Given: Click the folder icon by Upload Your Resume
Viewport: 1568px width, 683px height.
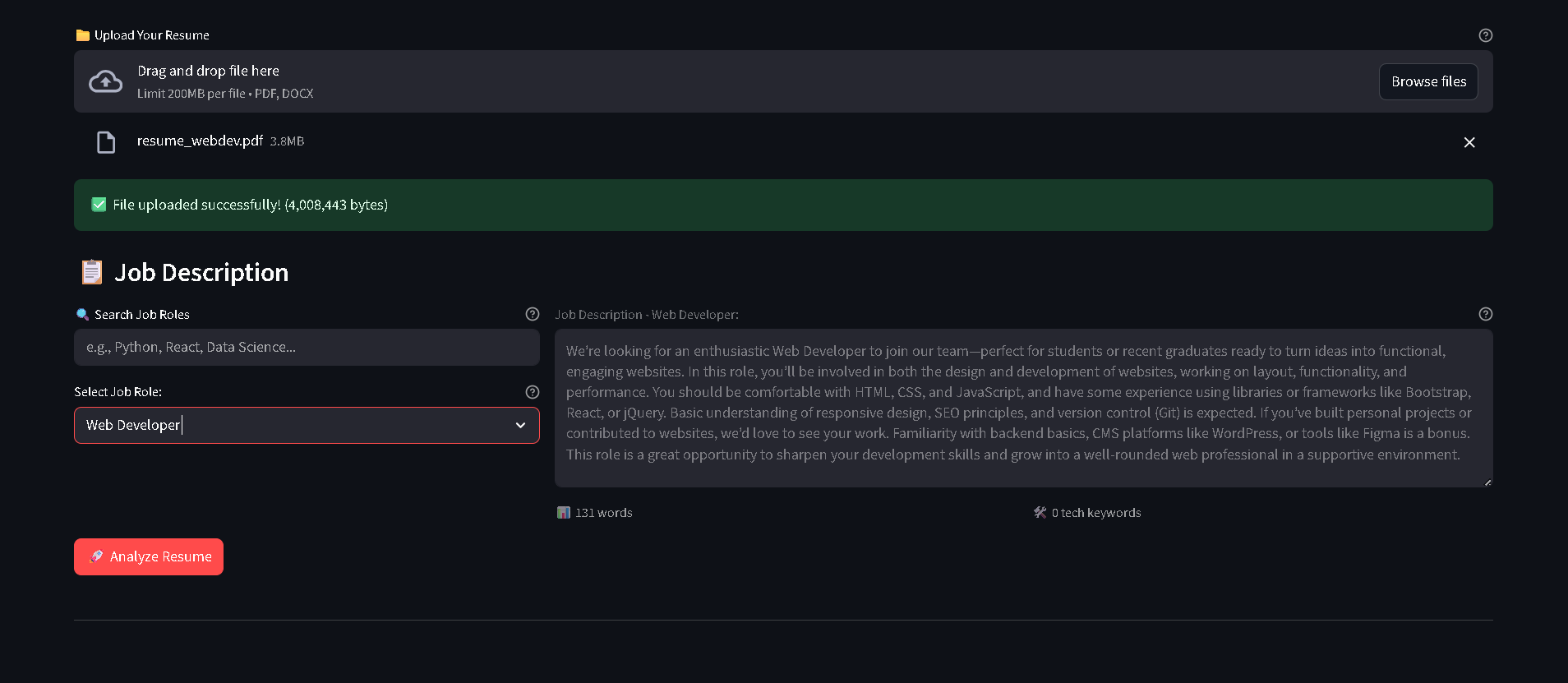Looking at the screenshot, I should [x=82, y=35].
